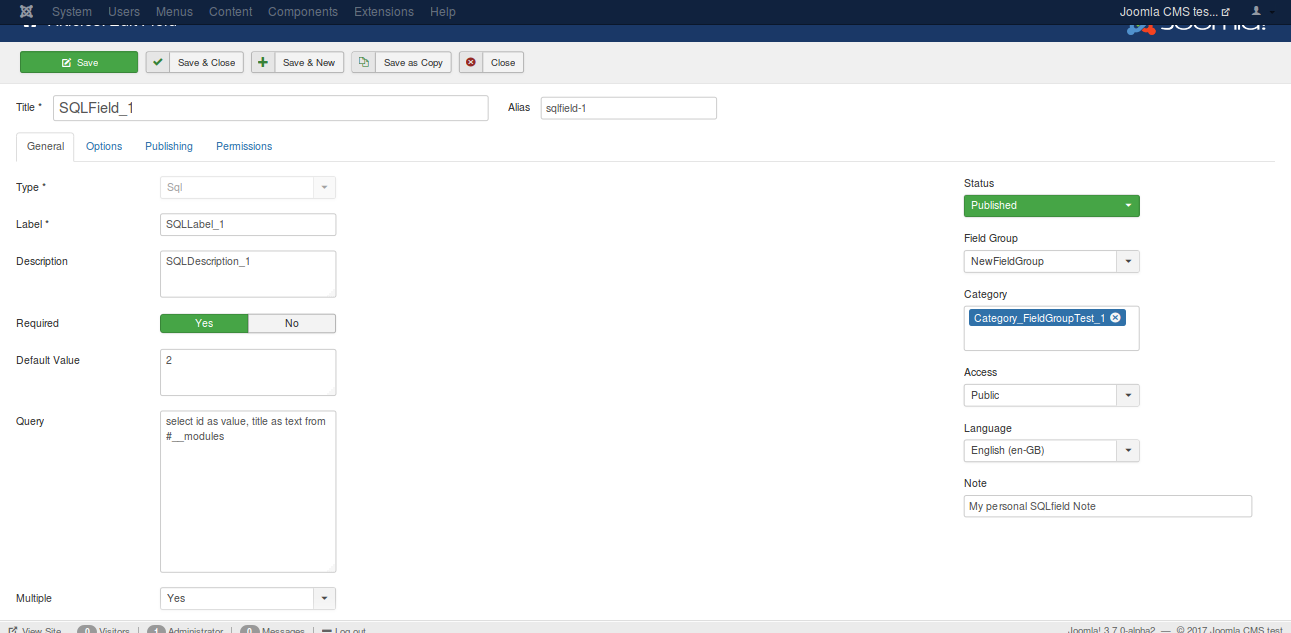This screenshot has width=1291, height=633.
Task: Switch to the Options tab
Action: point(104,146)
